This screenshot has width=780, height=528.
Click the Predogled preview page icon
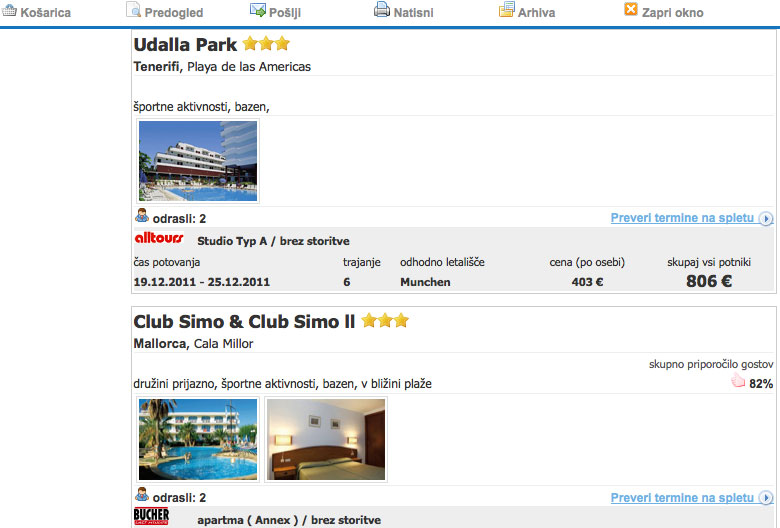coord(133,9)
